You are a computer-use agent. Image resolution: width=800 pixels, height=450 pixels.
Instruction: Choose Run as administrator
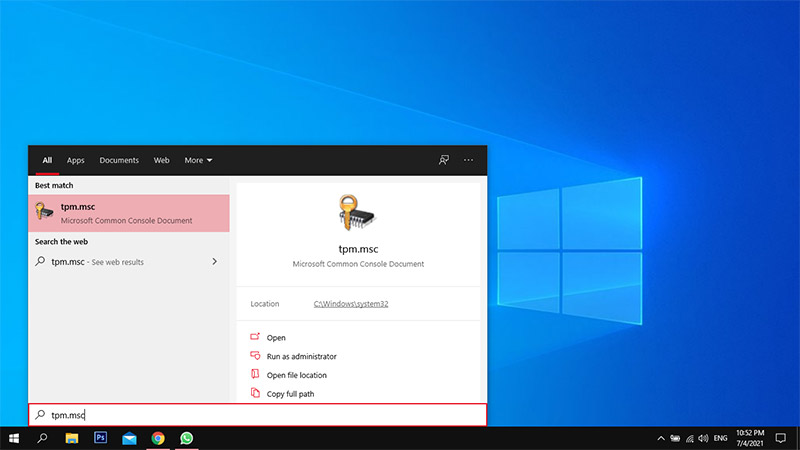pyautogui.click(x=302, y=357)
